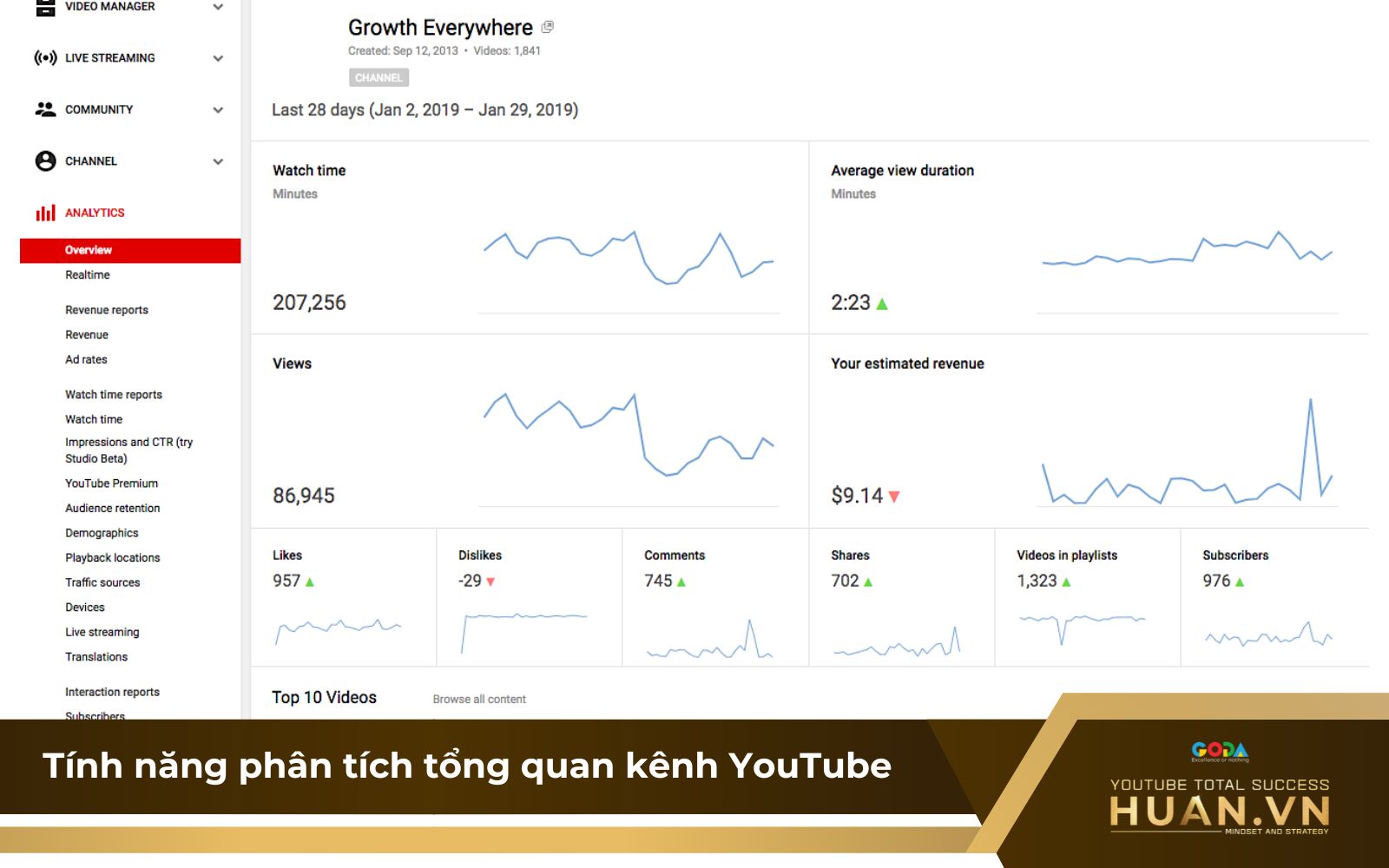
Task: Click the Shares sparkline chart
Action: [897, 641]
